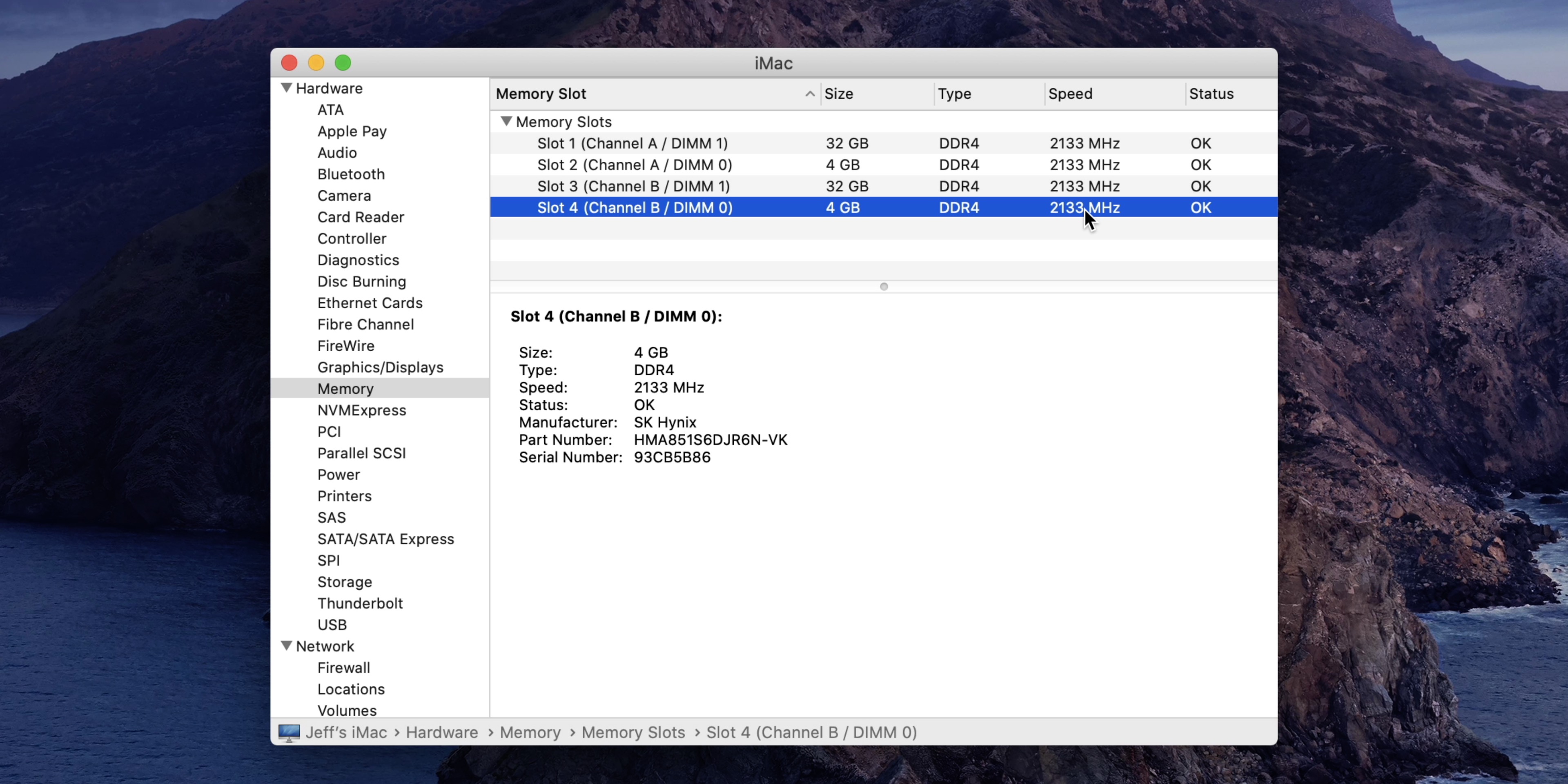Image resolution: width=1568 pixels, height=784 pixels.
Task: Click the sort arrow in Memory Slot header
Action: point(810,94)
